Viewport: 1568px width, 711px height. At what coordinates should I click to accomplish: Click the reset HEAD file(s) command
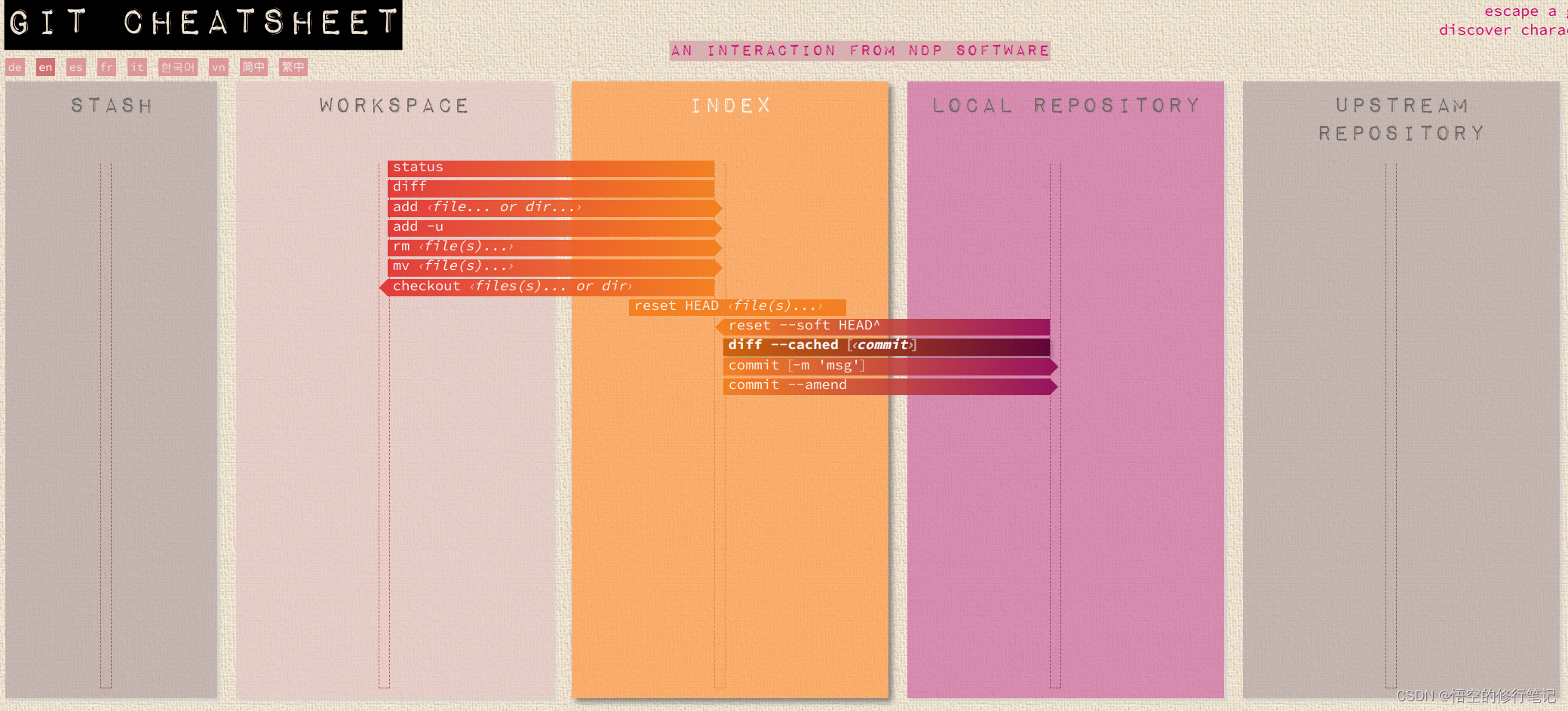(738, 306)
